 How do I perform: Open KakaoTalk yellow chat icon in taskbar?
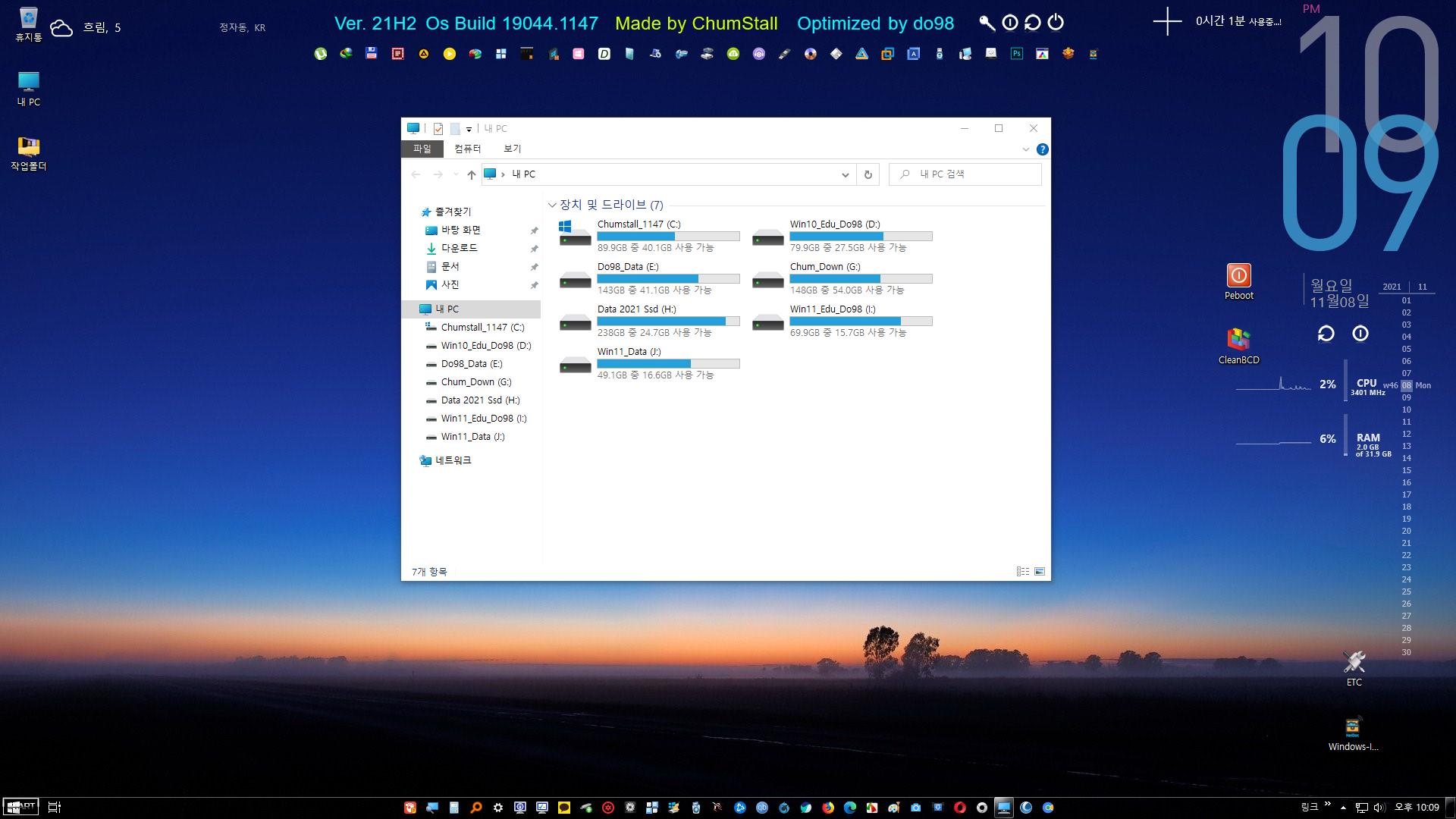pos(564,808)
